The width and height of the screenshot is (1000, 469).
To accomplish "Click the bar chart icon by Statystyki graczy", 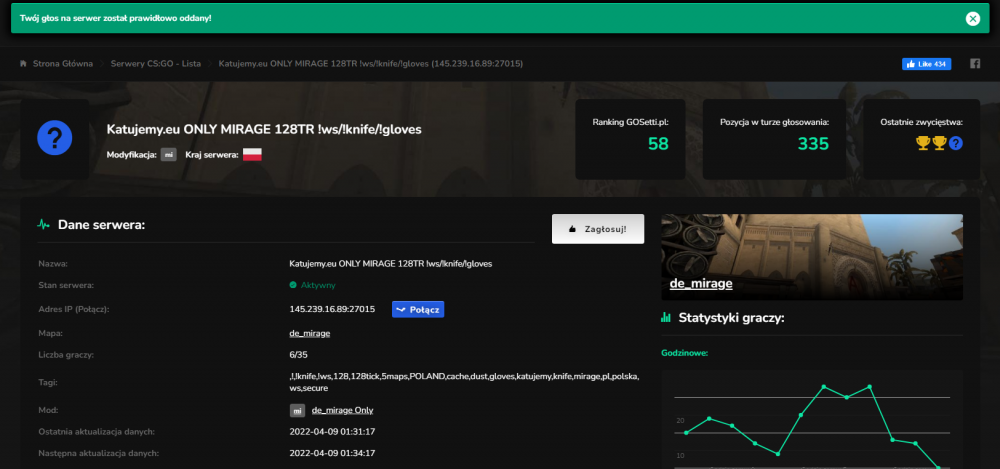I will pos(666,317).
